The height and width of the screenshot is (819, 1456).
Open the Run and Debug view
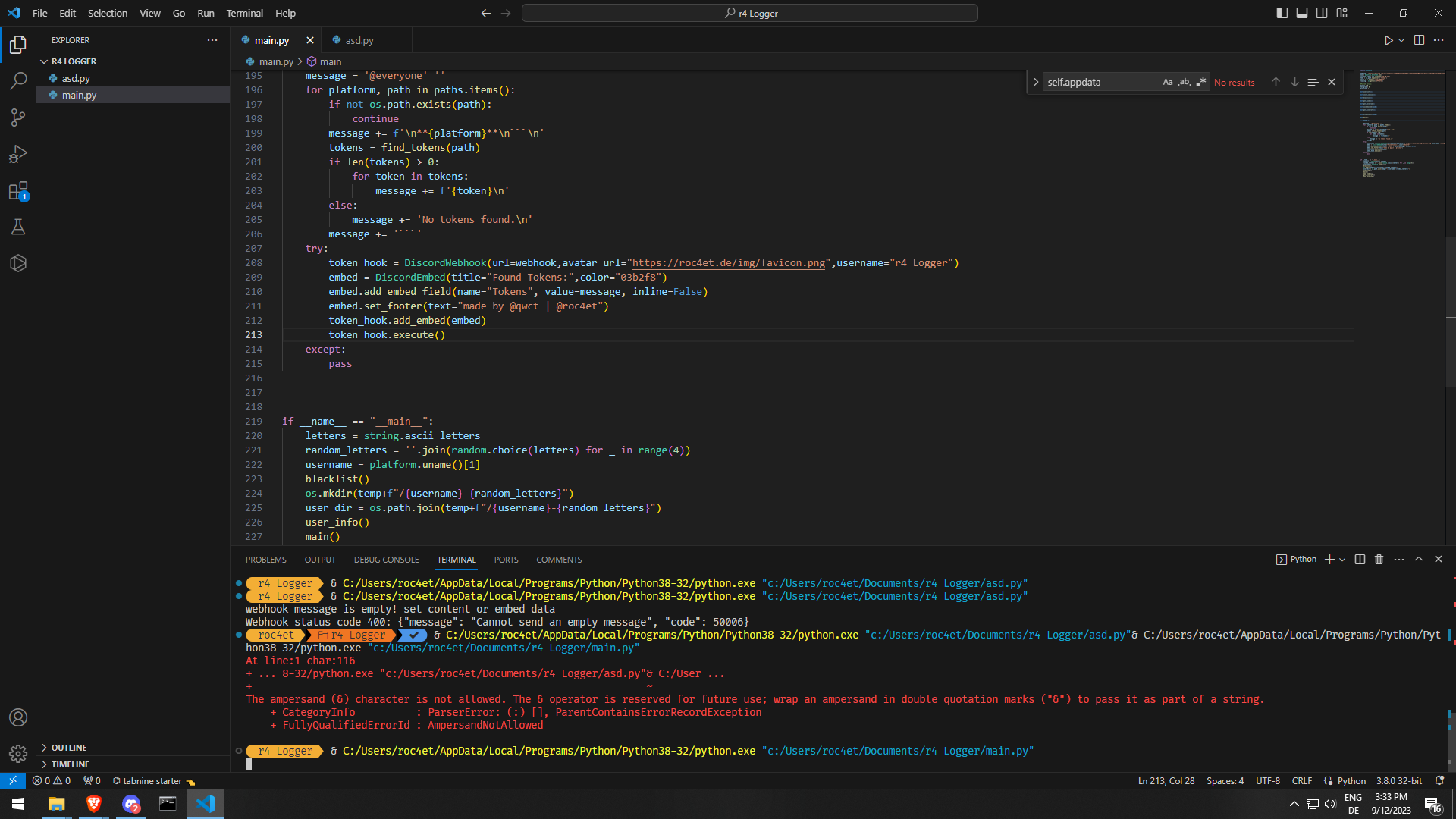(18, 154)
